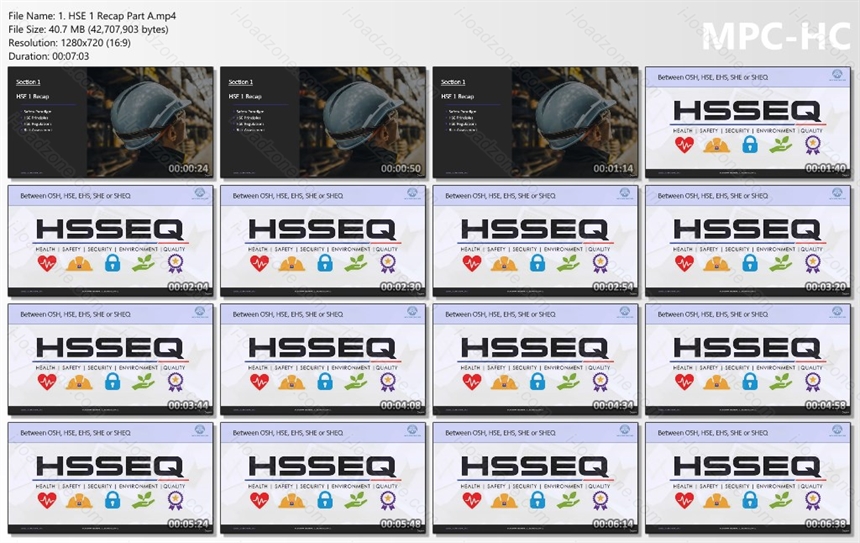Click the large 'HSSEQ' text in the 00:05:24 frame
This screenshot has width=860, height=543.
pos(110,466)
